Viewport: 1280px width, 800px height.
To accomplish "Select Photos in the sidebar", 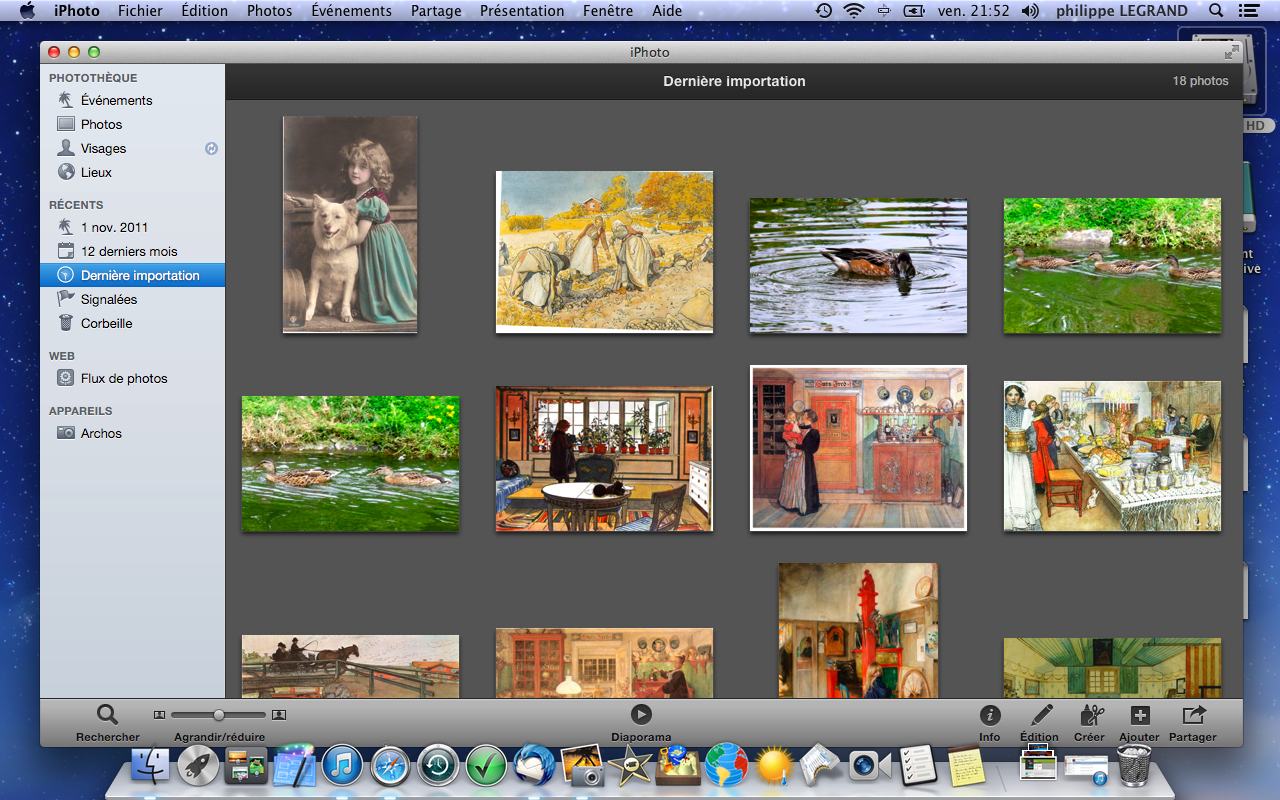I will [101, 124].
